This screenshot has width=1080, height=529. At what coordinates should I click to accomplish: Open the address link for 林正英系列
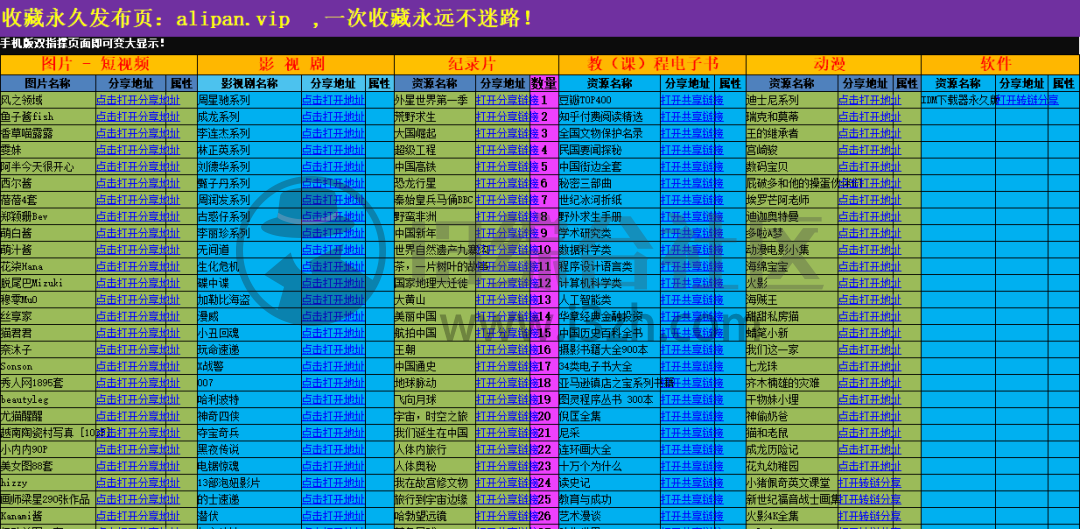pyautogui.click(x=333, y=149)
